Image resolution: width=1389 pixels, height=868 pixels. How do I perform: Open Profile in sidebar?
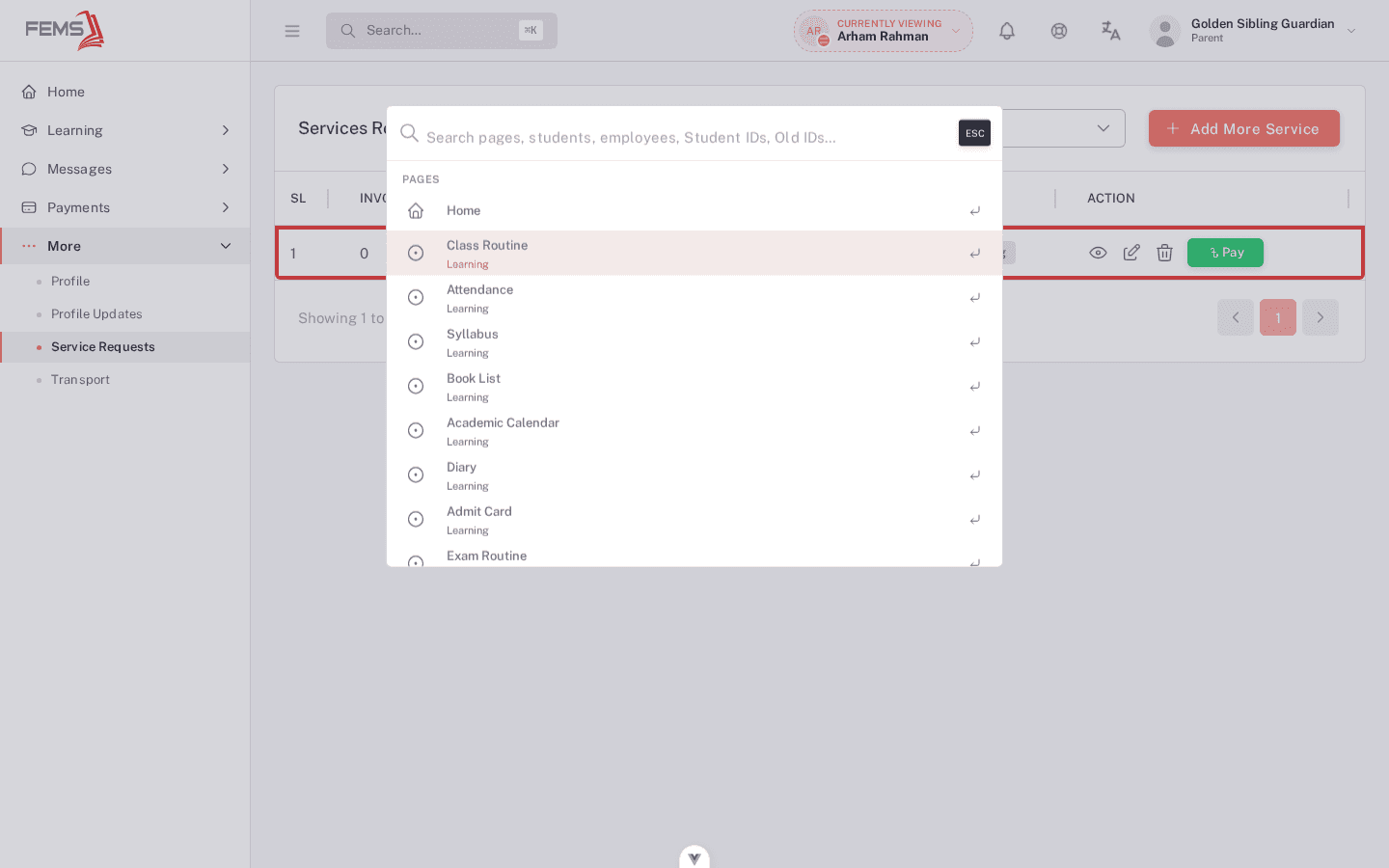[x=70, y=281]
